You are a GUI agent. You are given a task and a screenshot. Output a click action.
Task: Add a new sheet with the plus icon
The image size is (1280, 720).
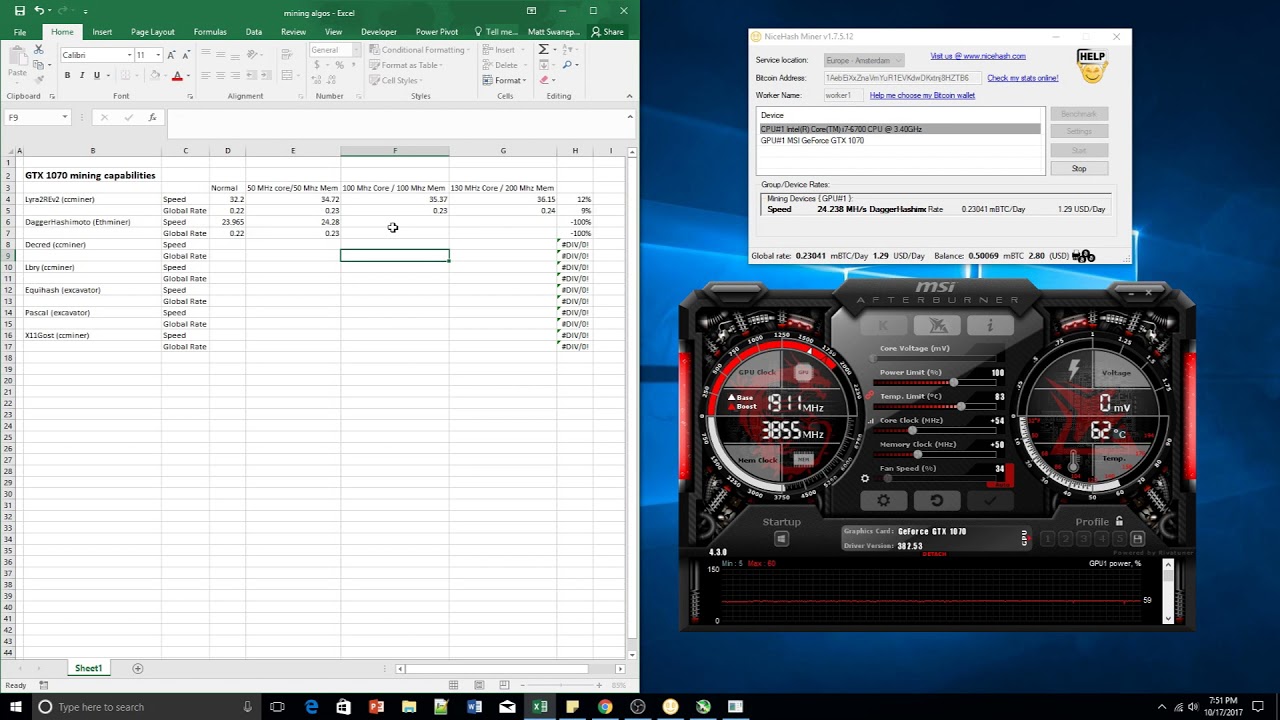coord(138,668)
